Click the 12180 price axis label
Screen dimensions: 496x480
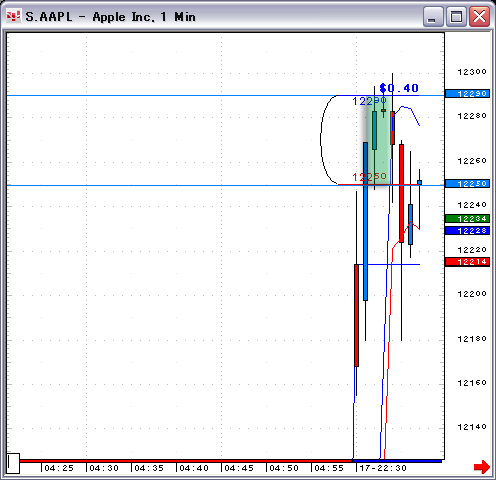click(x=472, y=339)
